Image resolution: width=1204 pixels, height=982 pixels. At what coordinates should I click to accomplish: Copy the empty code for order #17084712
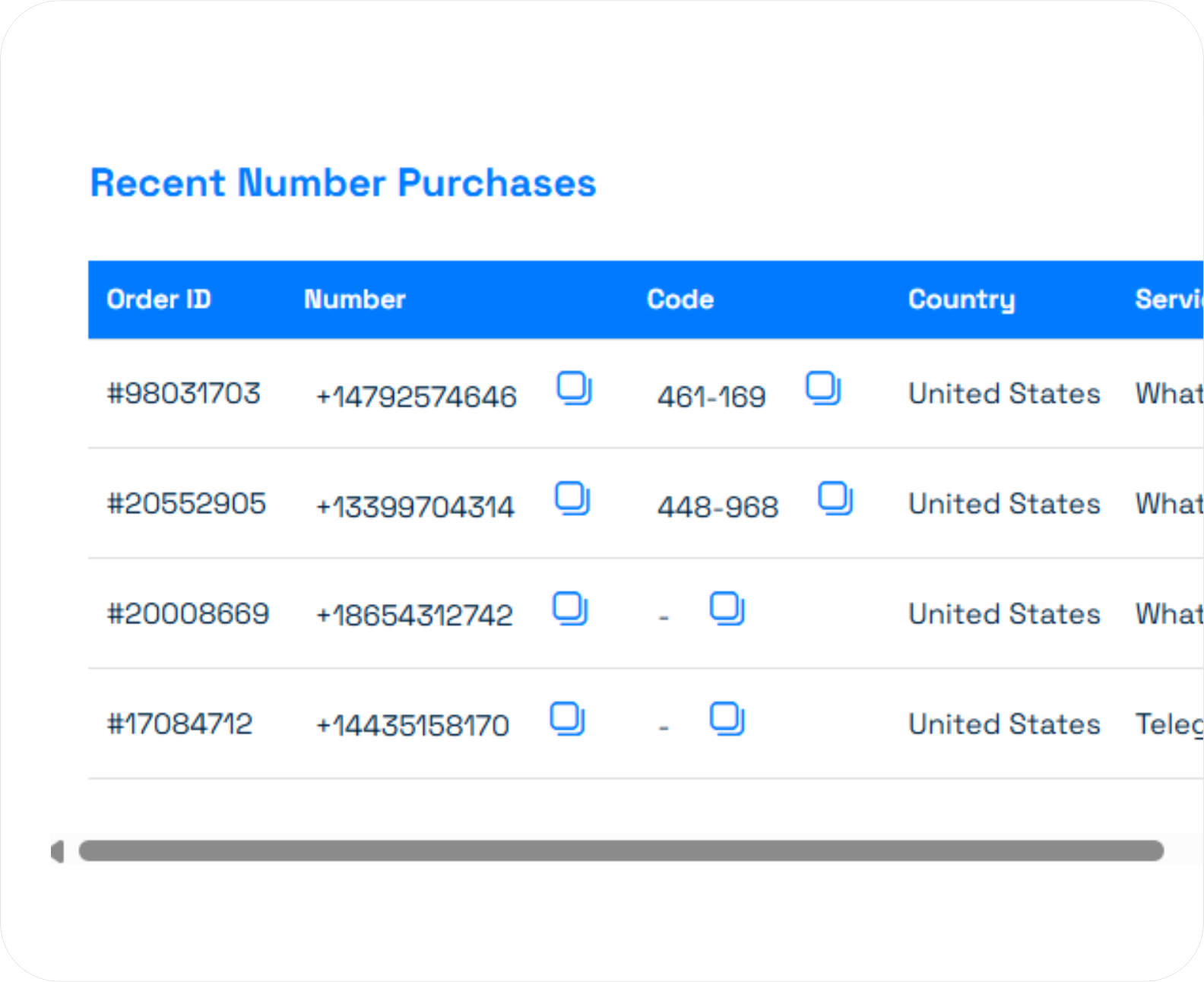727,719
